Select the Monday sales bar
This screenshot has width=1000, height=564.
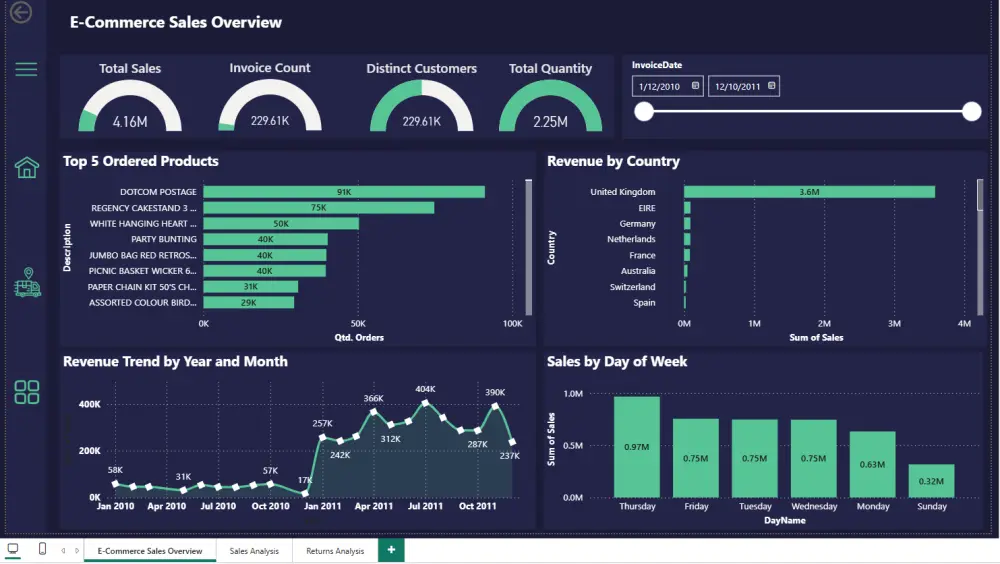pos(872,464)
